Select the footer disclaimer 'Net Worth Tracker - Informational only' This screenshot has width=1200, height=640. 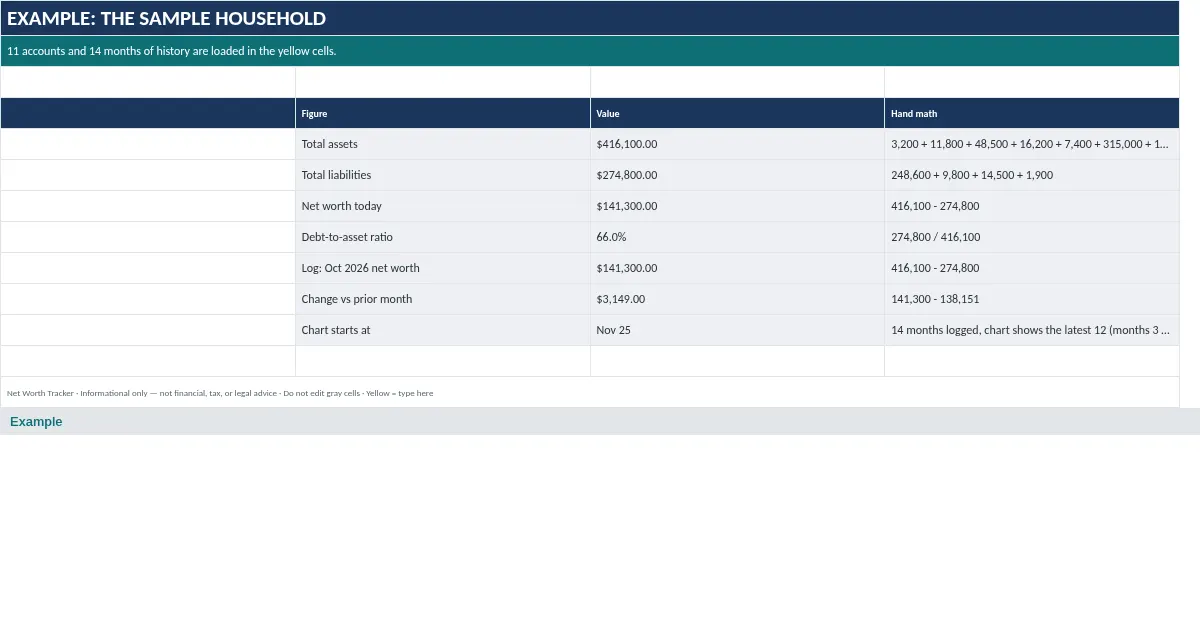tap(590, 393)
